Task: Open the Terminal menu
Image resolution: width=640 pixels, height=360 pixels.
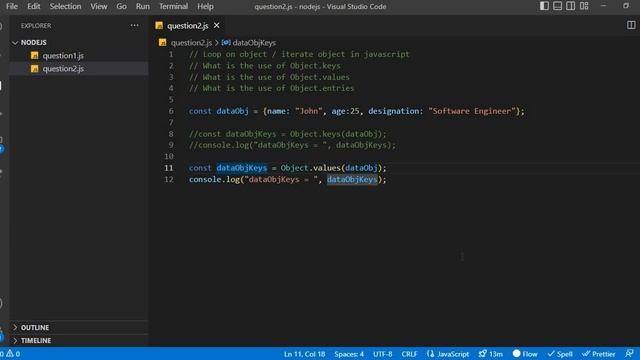Action: 173,6
